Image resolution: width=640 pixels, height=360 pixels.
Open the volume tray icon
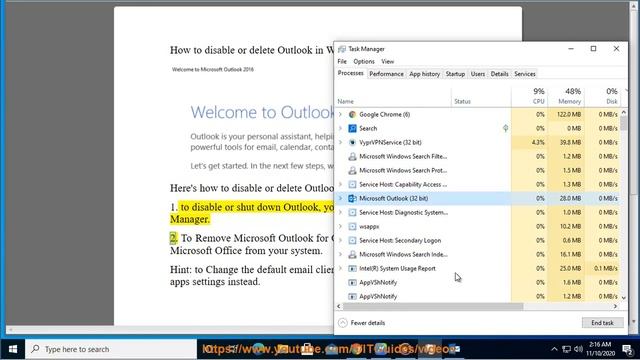point(578,349)
